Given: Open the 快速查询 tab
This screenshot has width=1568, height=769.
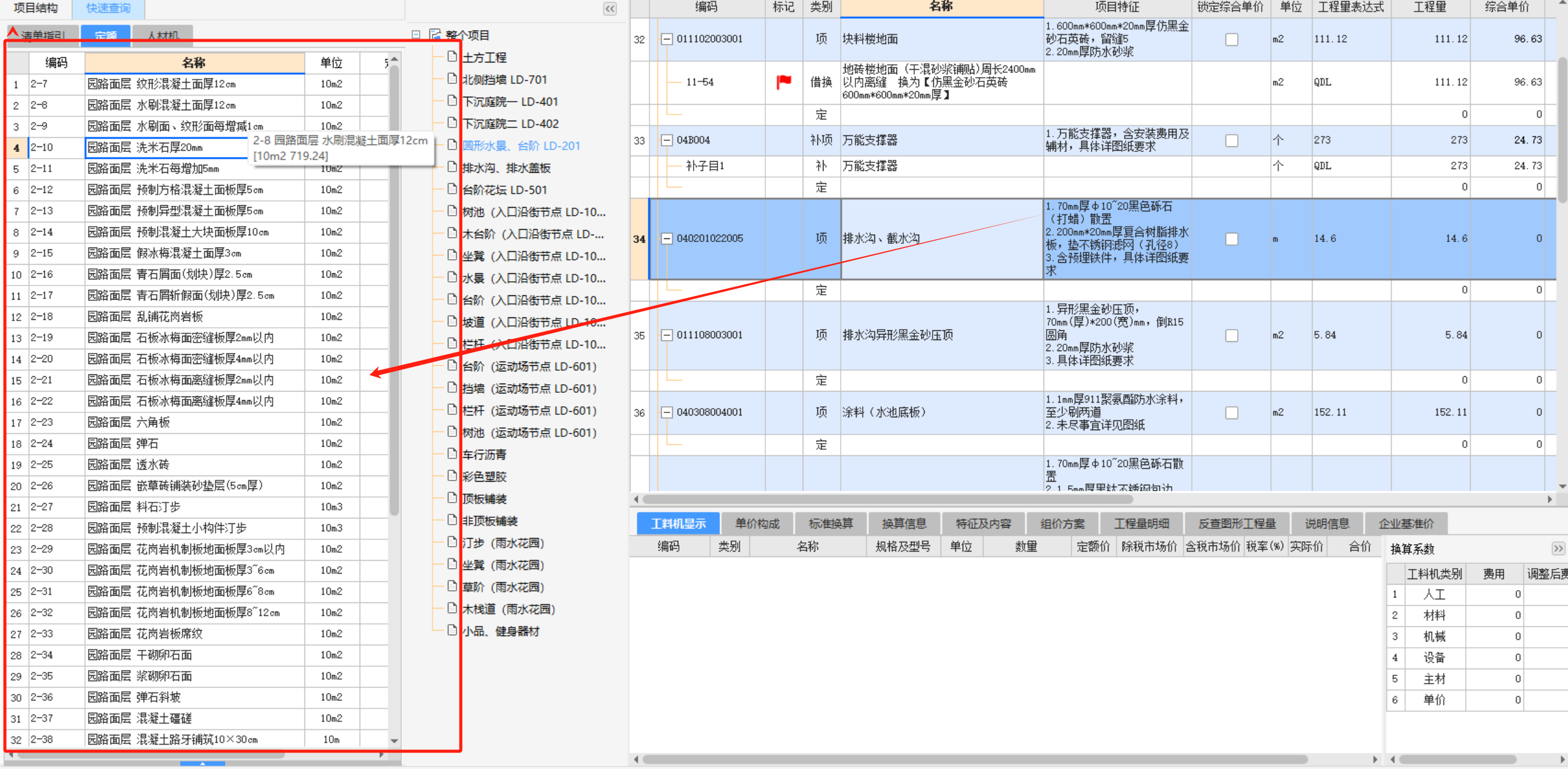Looking at the screenshot, I should [108, 8].
